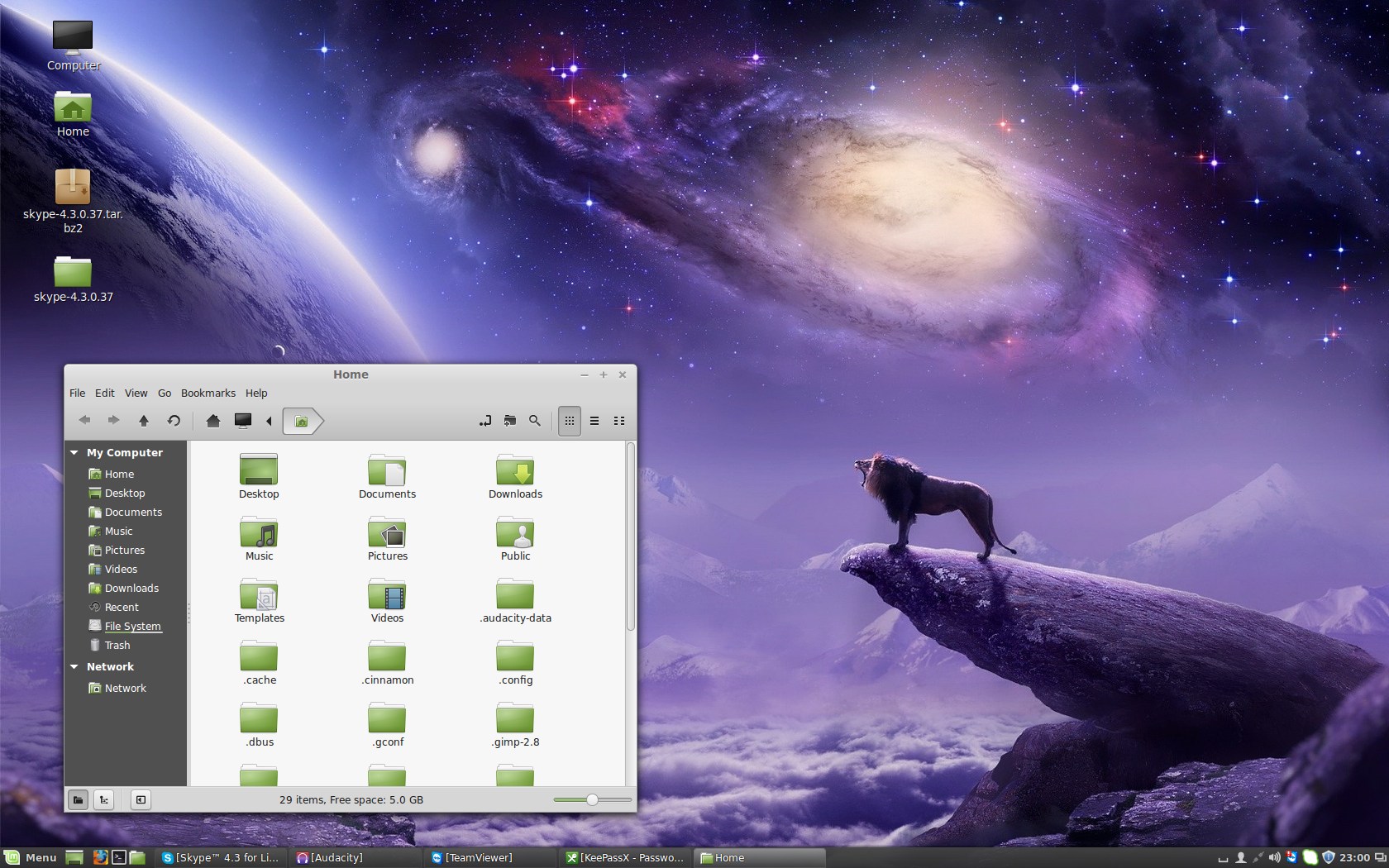Select the Downloads folder icon
This screenshot has height=868, width=1389.
point(515,475)
